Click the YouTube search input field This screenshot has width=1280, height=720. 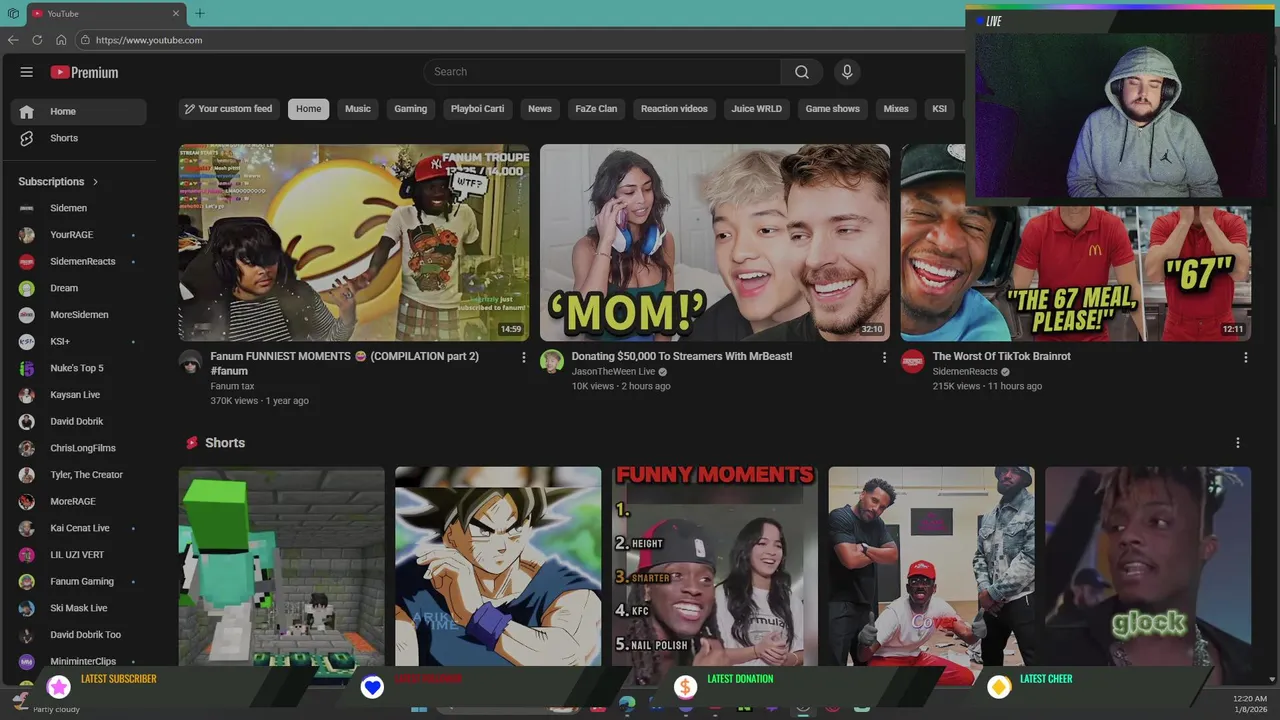pos(602,72)
